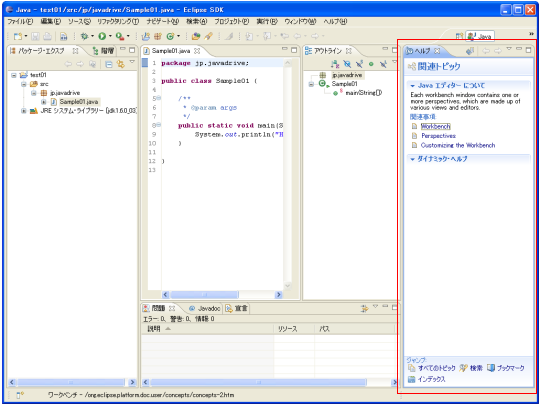
Task: Click the toolbar icon right of the Print icon
Action: point(64,36)
